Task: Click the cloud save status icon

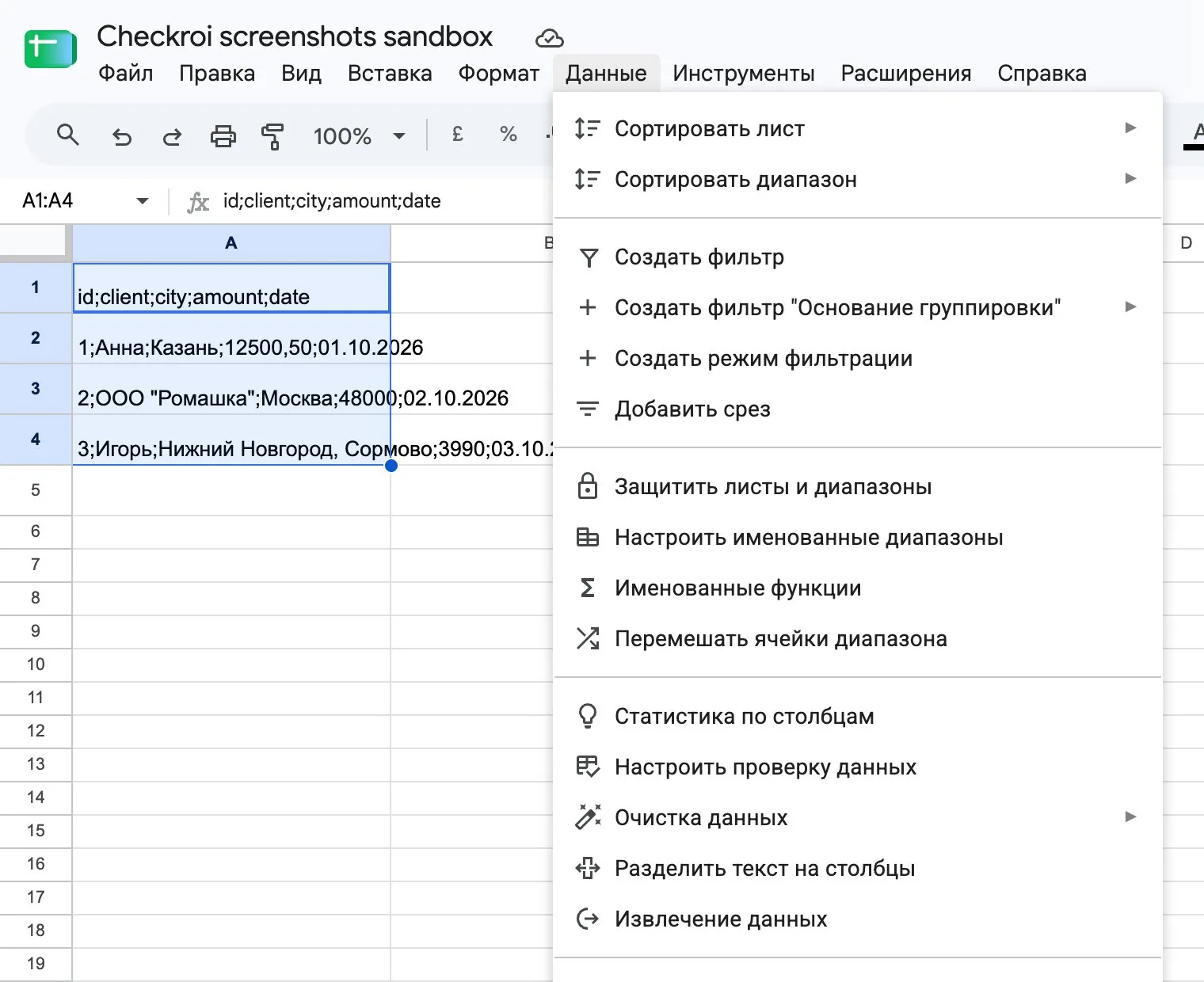Action: [549, 38]
